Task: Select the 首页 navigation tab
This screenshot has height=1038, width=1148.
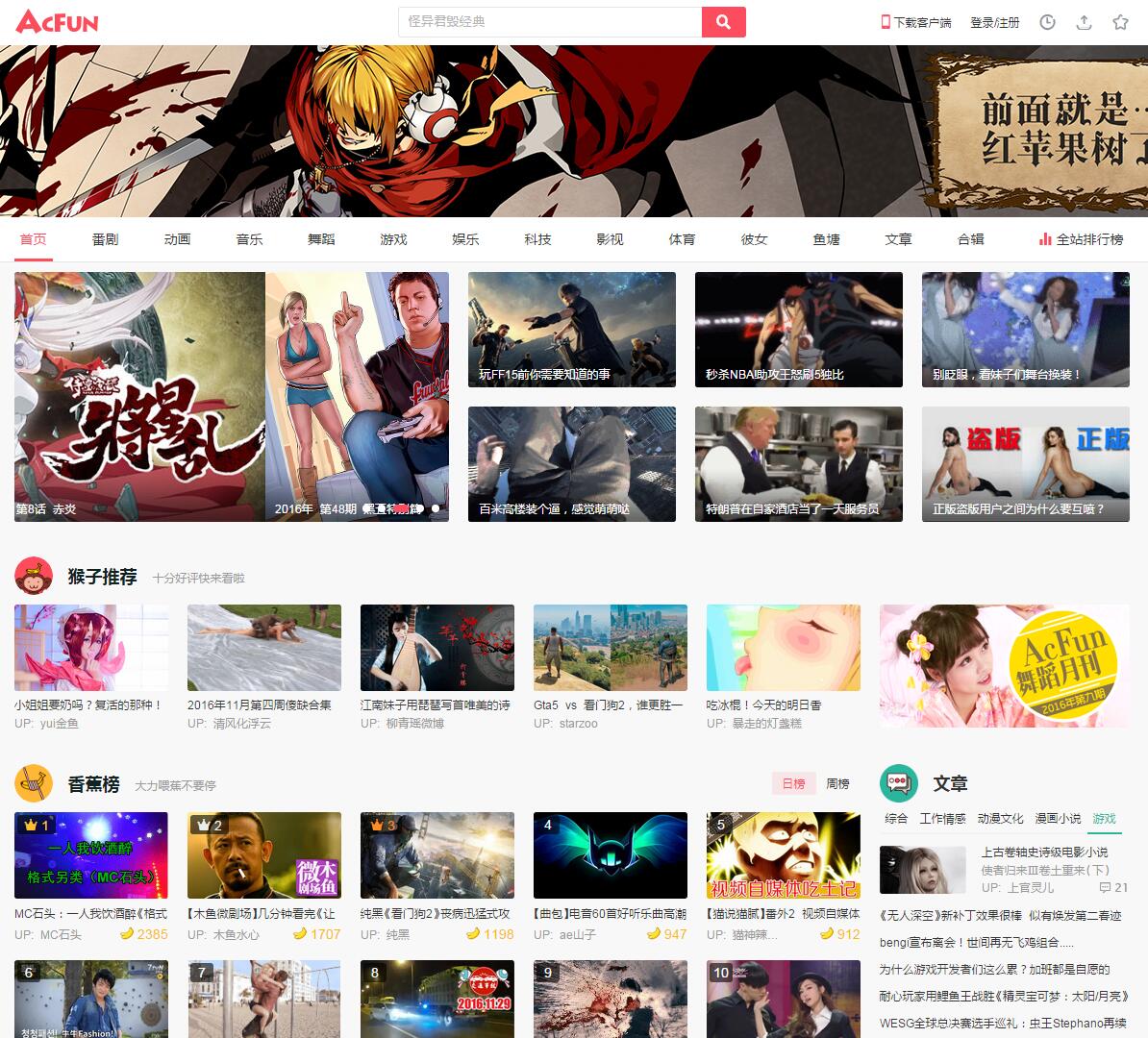Action: [x=33, y=239]
